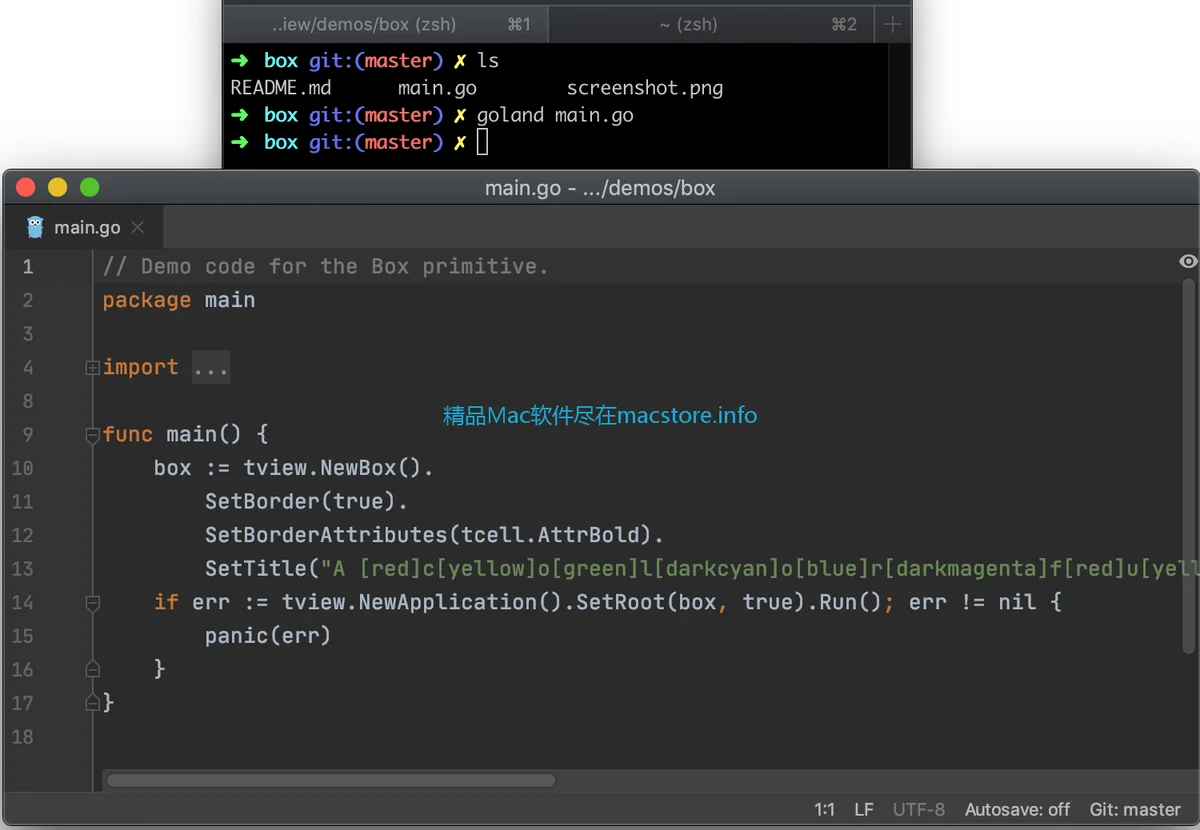The width and height of the screenshot is (1200, 830).
Task: Zoom the GoLand window with the green button
Action: (x=90, y=187)
